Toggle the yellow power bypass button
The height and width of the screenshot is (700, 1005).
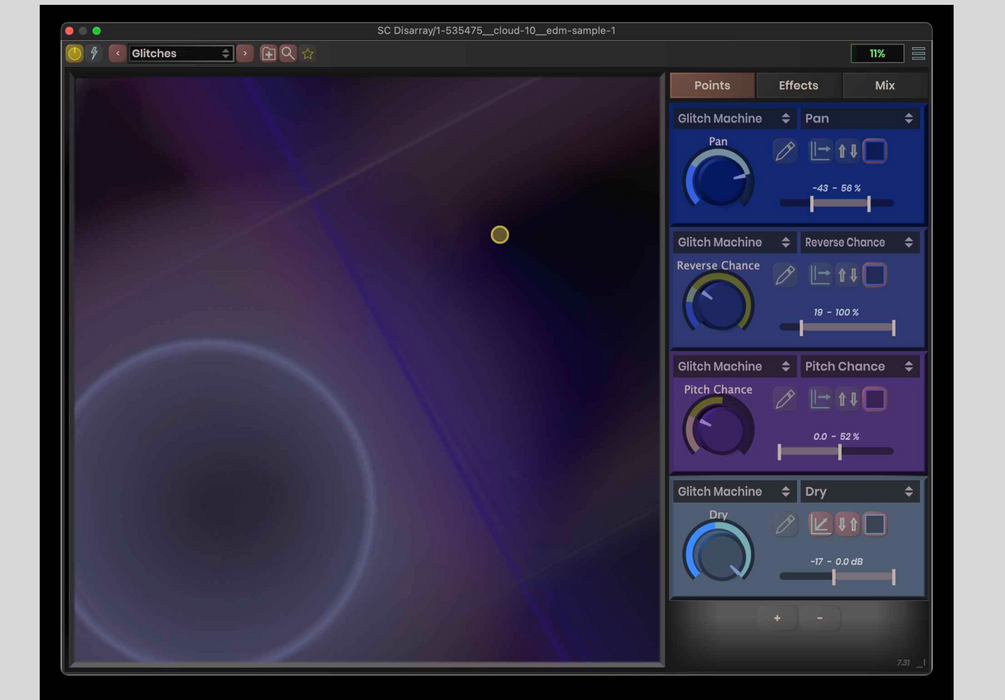[x=74, y=53]
